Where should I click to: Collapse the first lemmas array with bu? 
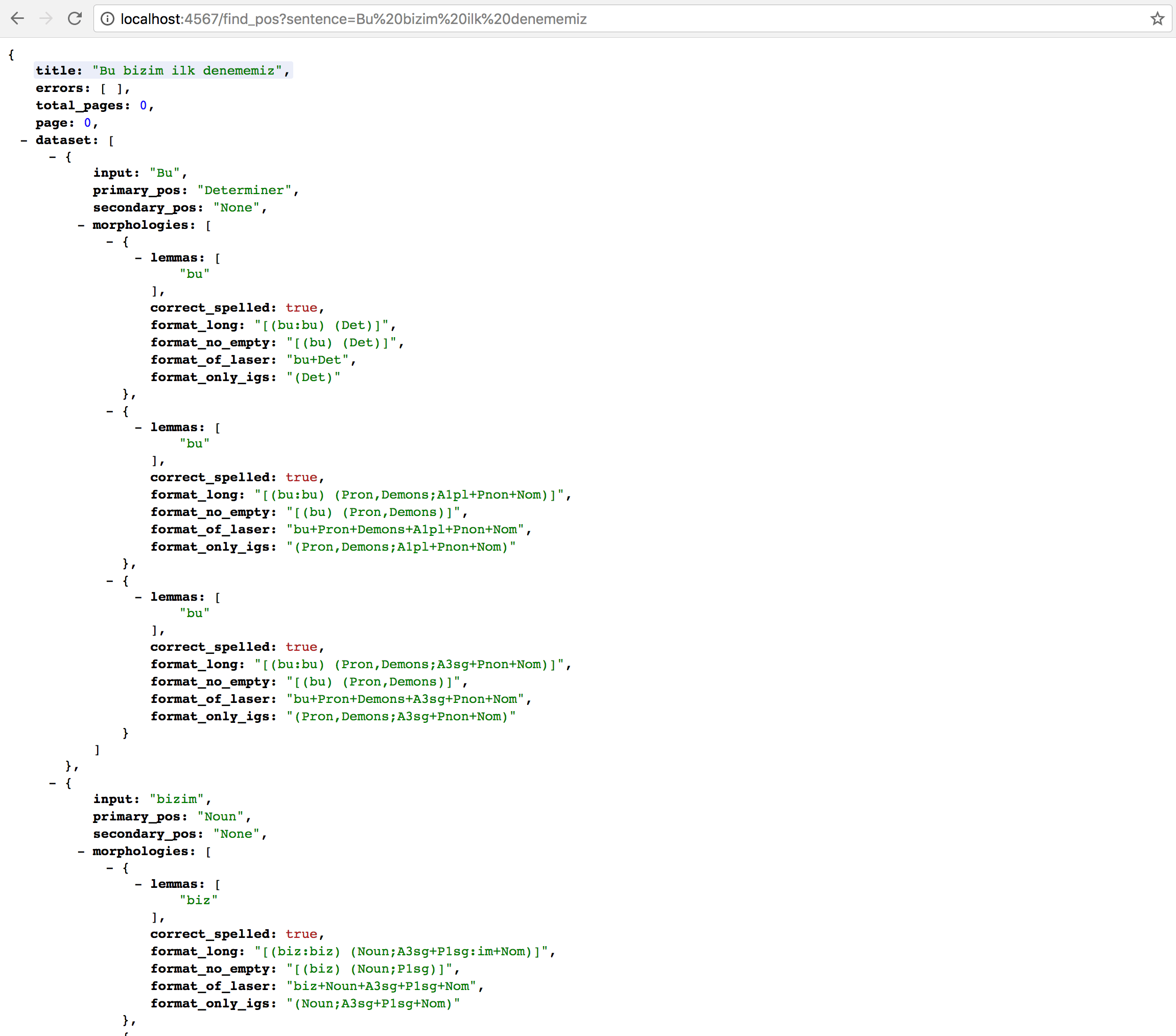tap(138, 258)
